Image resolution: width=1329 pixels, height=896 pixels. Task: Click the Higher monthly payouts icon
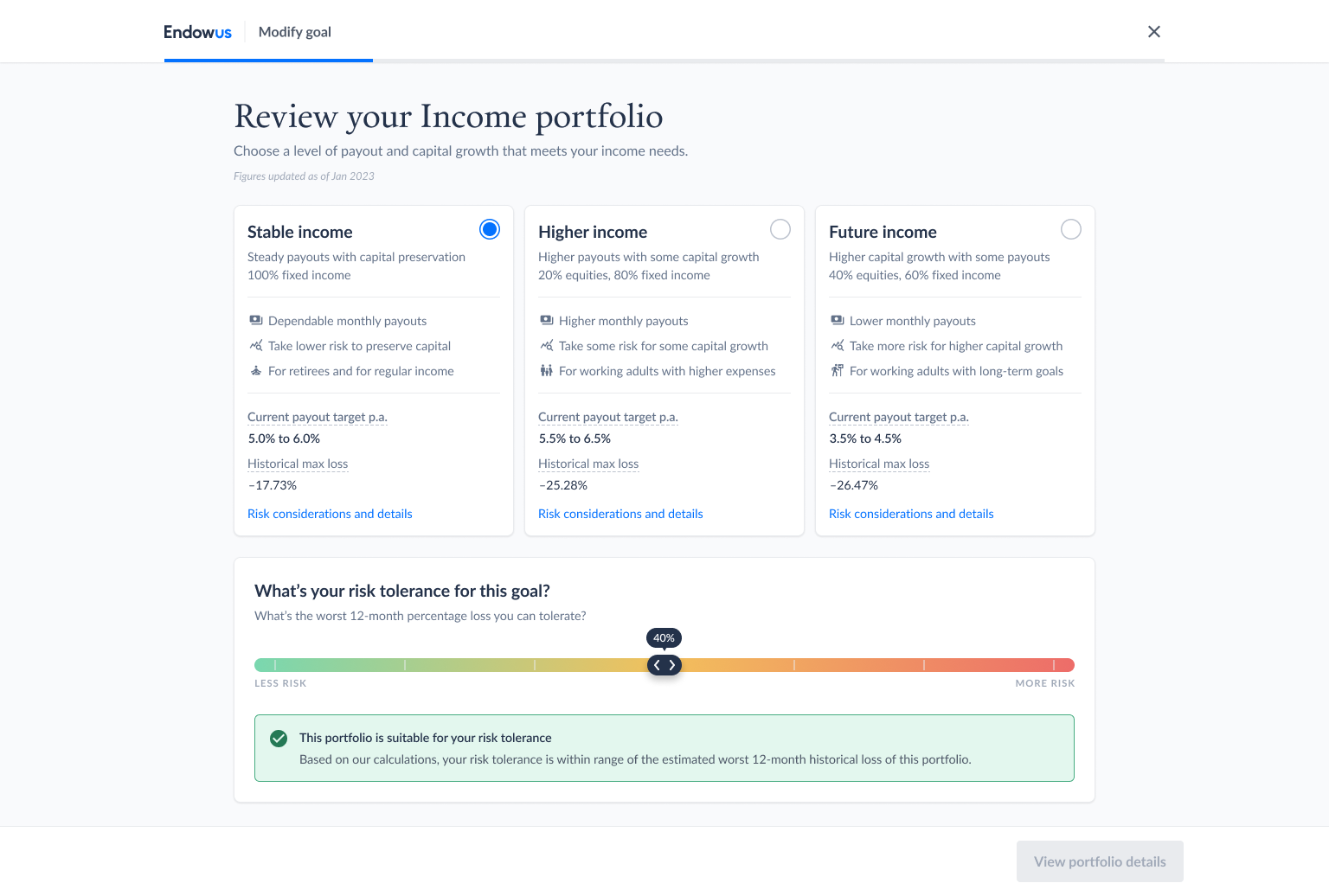pyautogui.click(x=547, y=321)
